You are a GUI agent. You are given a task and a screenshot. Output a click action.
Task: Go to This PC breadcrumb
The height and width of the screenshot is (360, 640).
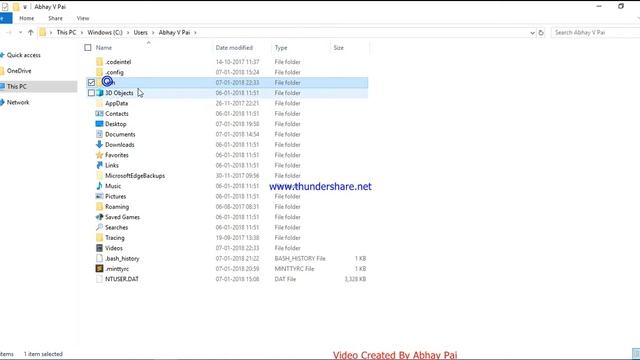click(67, 33)
